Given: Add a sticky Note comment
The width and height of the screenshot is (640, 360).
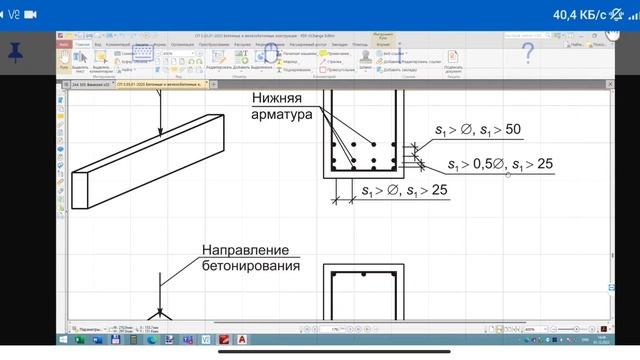Looking at the screenshot, I should click(335, 54).
